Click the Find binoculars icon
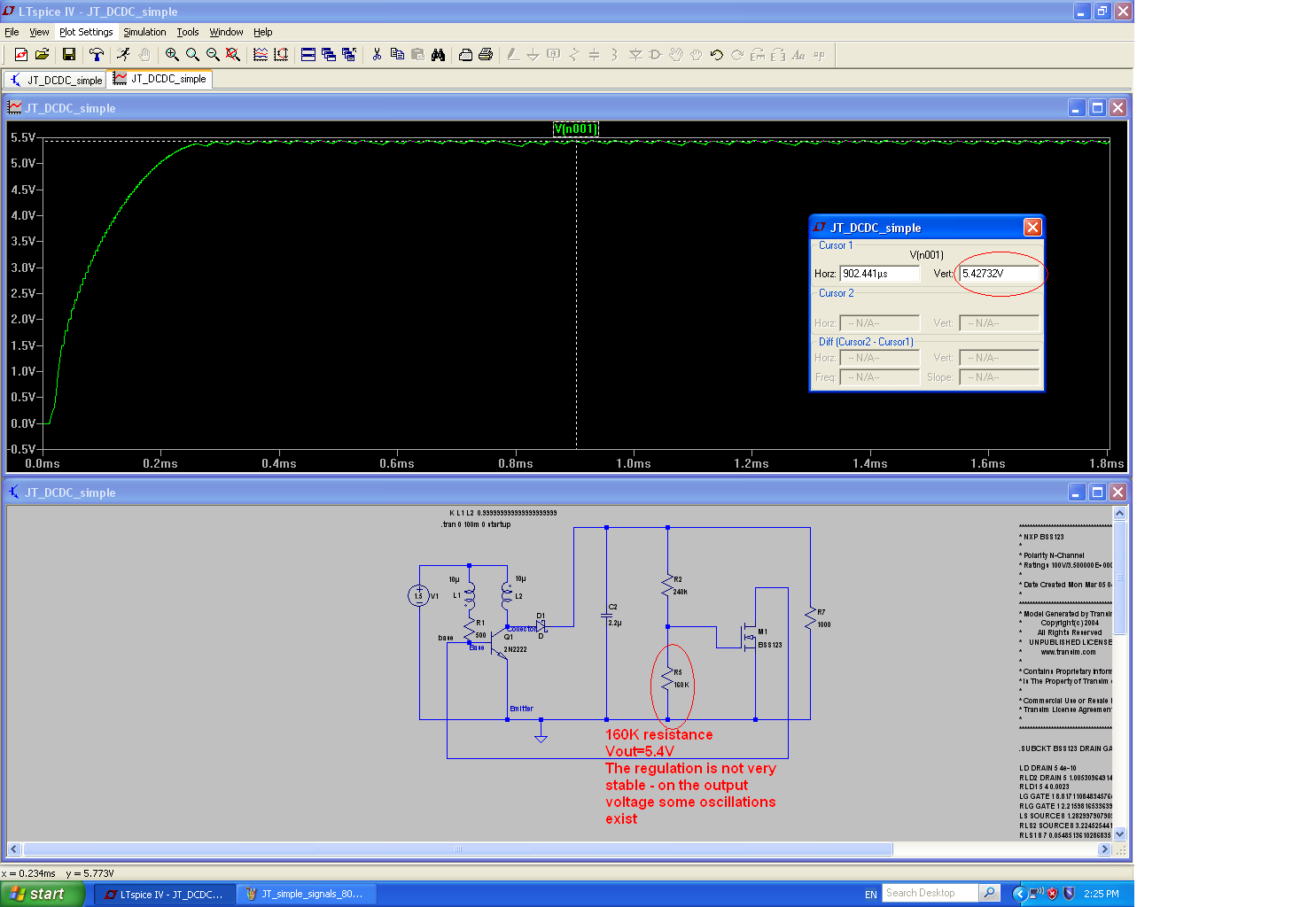This screenshot has width=1316, height=907. pos(438,55)
